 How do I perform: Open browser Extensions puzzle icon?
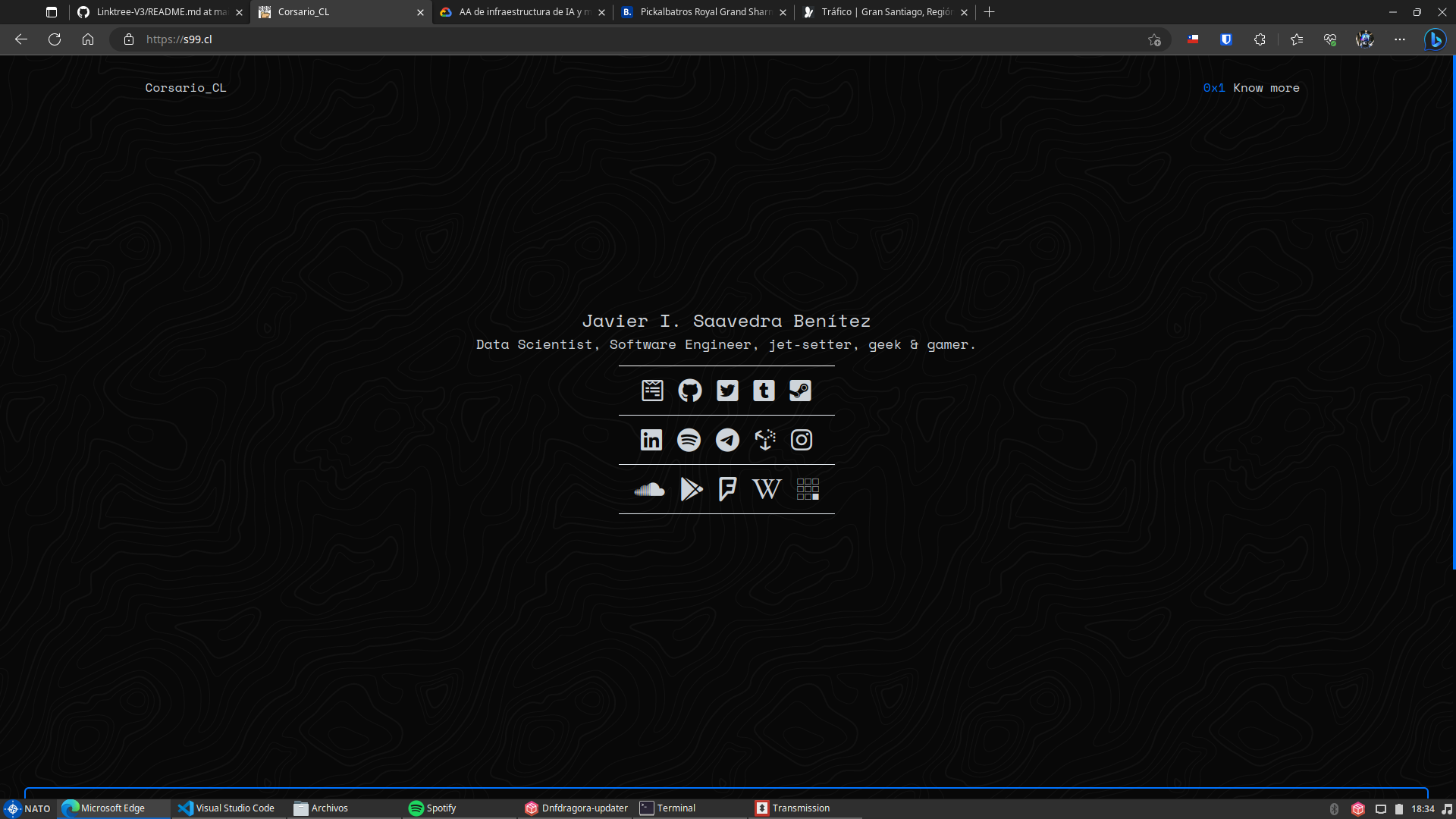tap(1260, 39)
